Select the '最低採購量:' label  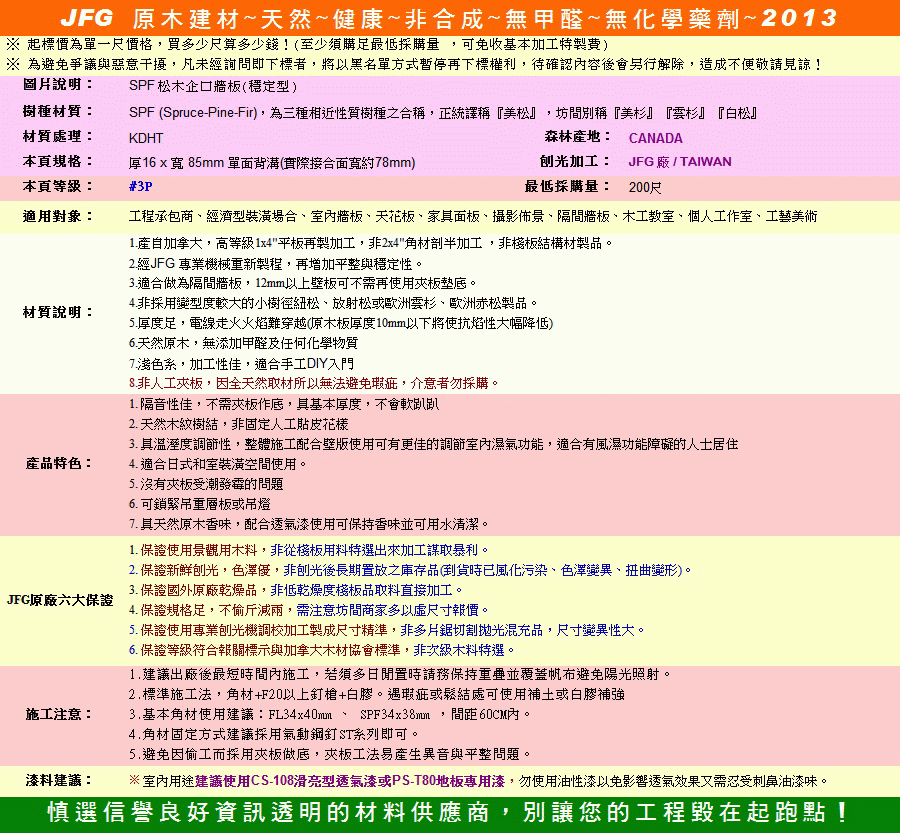[x=568, y=186]
